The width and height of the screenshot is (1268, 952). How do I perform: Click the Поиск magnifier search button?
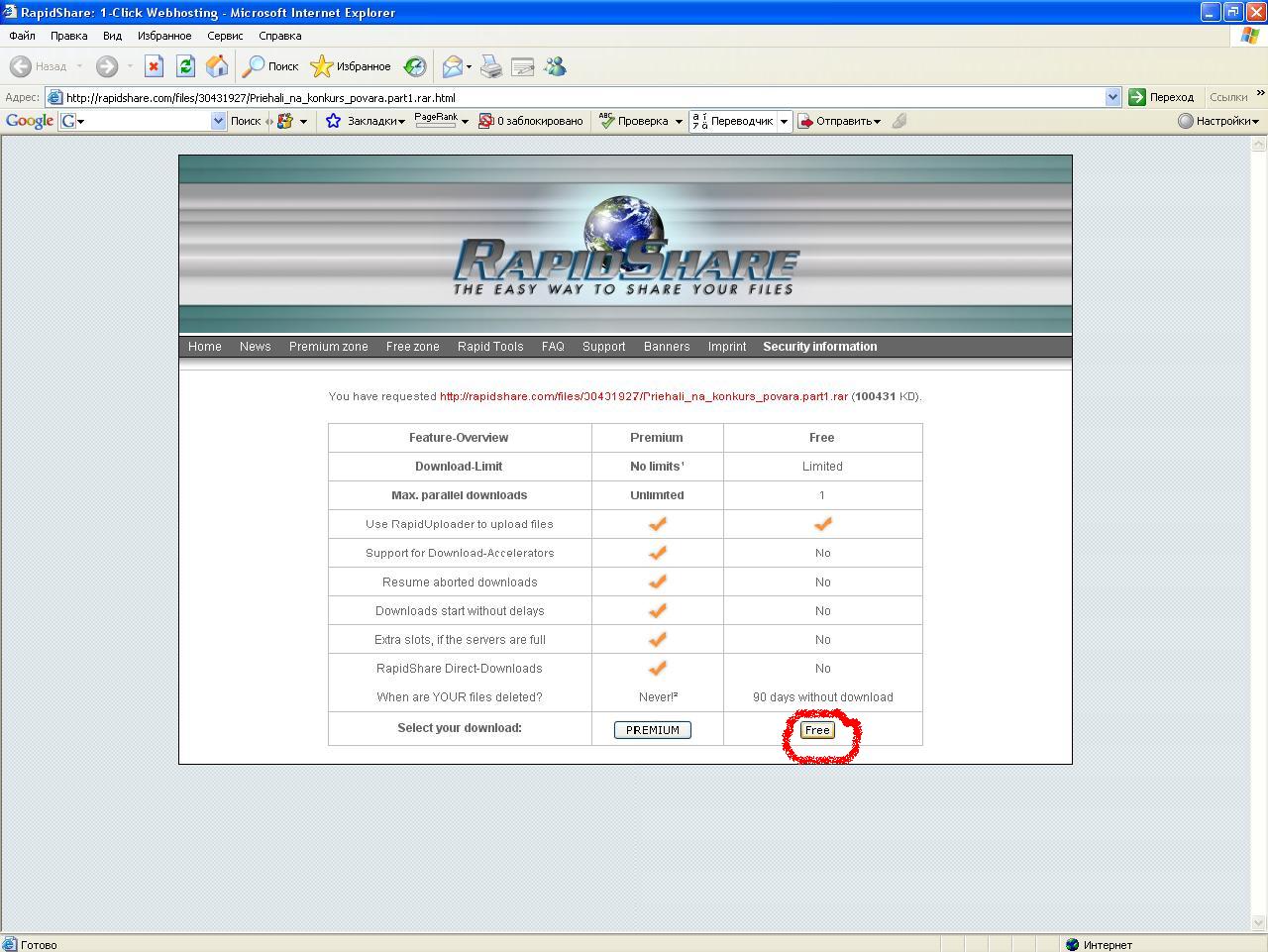(x=270, y=66)
